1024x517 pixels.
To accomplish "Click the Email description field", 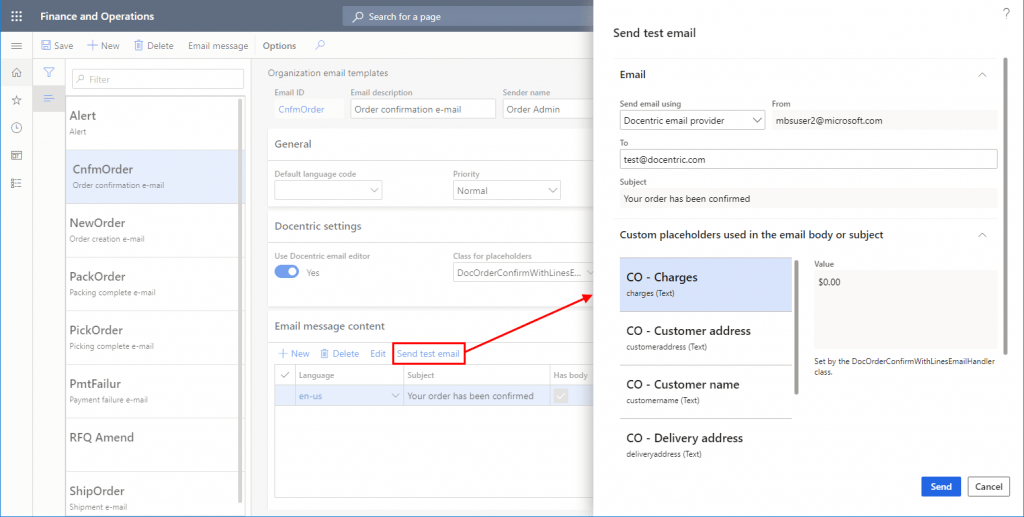I will pos(423,109).
